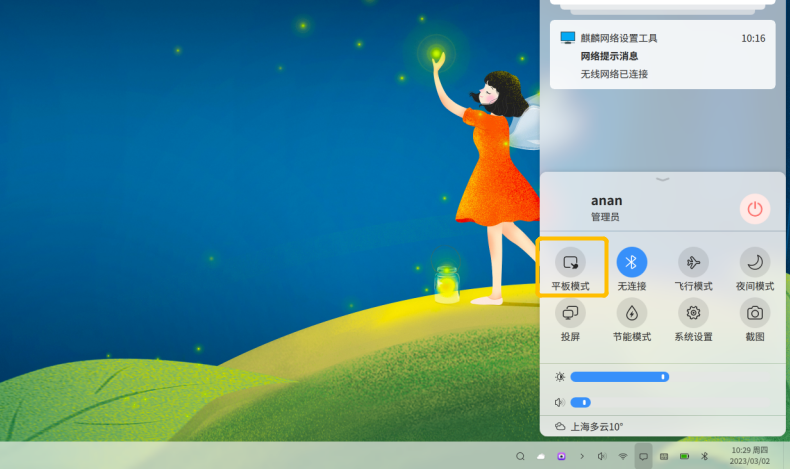Viewport: 790px width, 469px height.
Task: Click the speaker icon beside volume slider
Action: tap(560, 403)
